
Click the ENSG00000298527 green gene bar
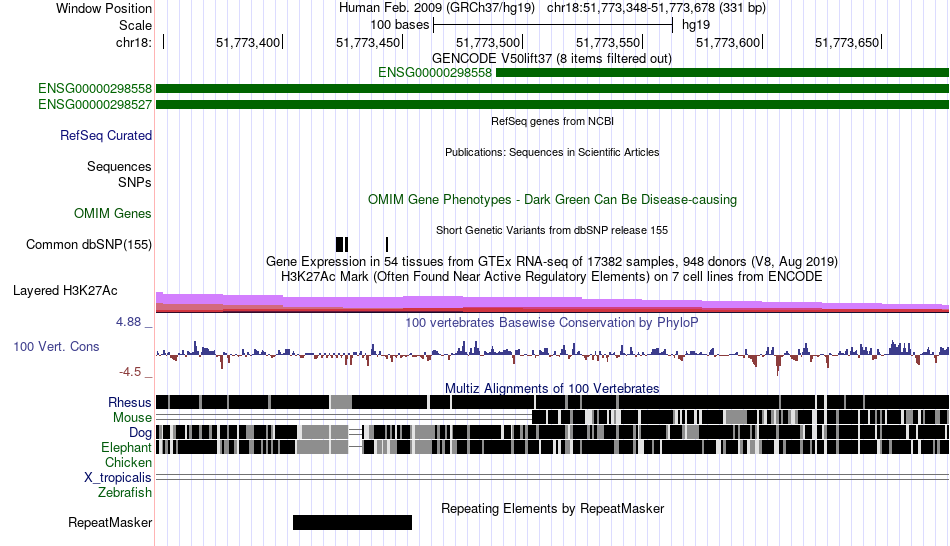coord(552,104)
